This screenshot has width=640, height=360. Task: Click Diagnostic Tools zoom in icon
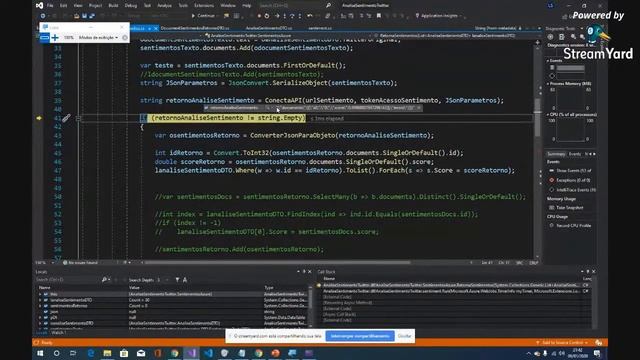click(573, 37)
